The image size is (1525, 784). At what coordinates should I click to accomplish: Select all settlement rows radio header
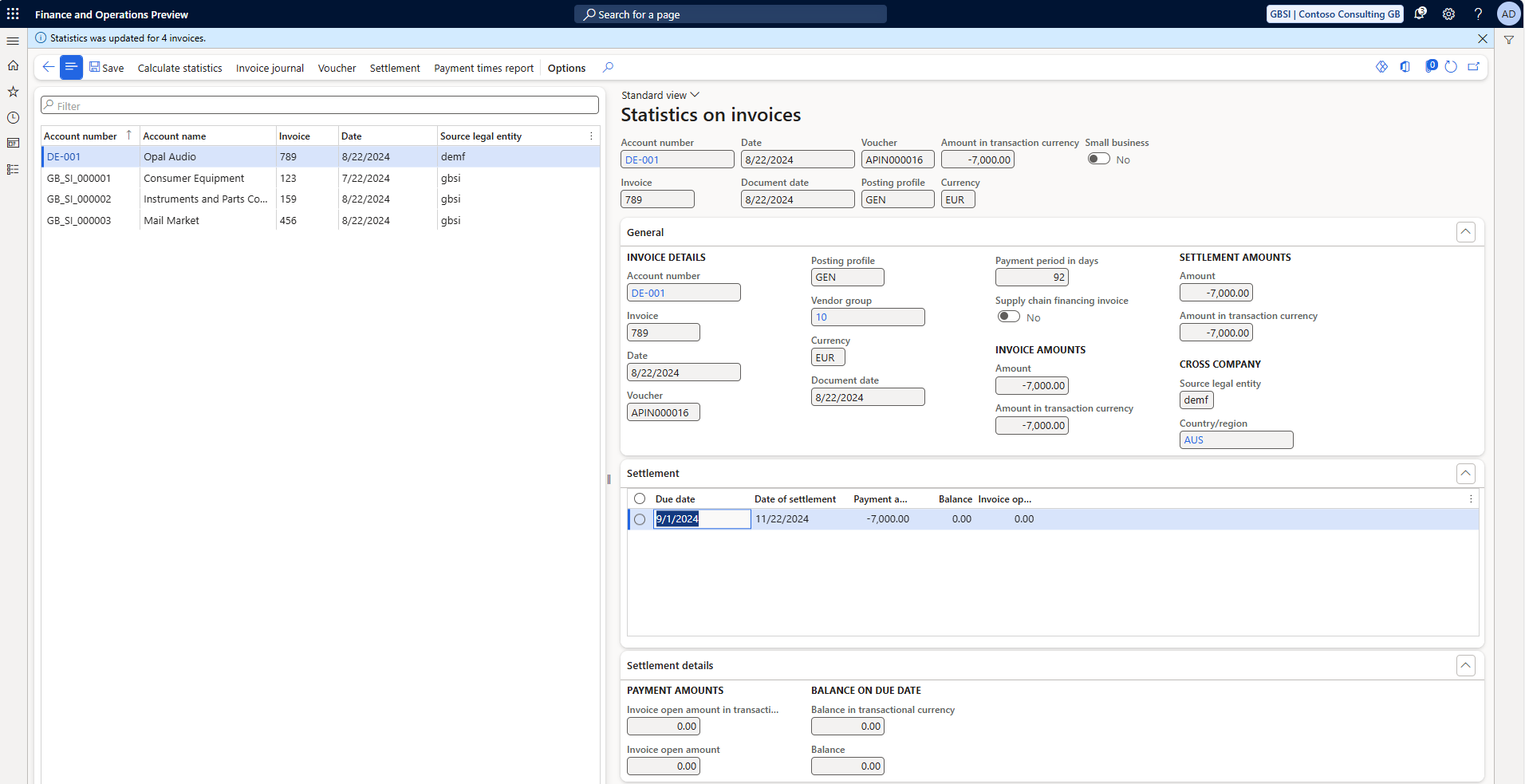click(640, 498)
